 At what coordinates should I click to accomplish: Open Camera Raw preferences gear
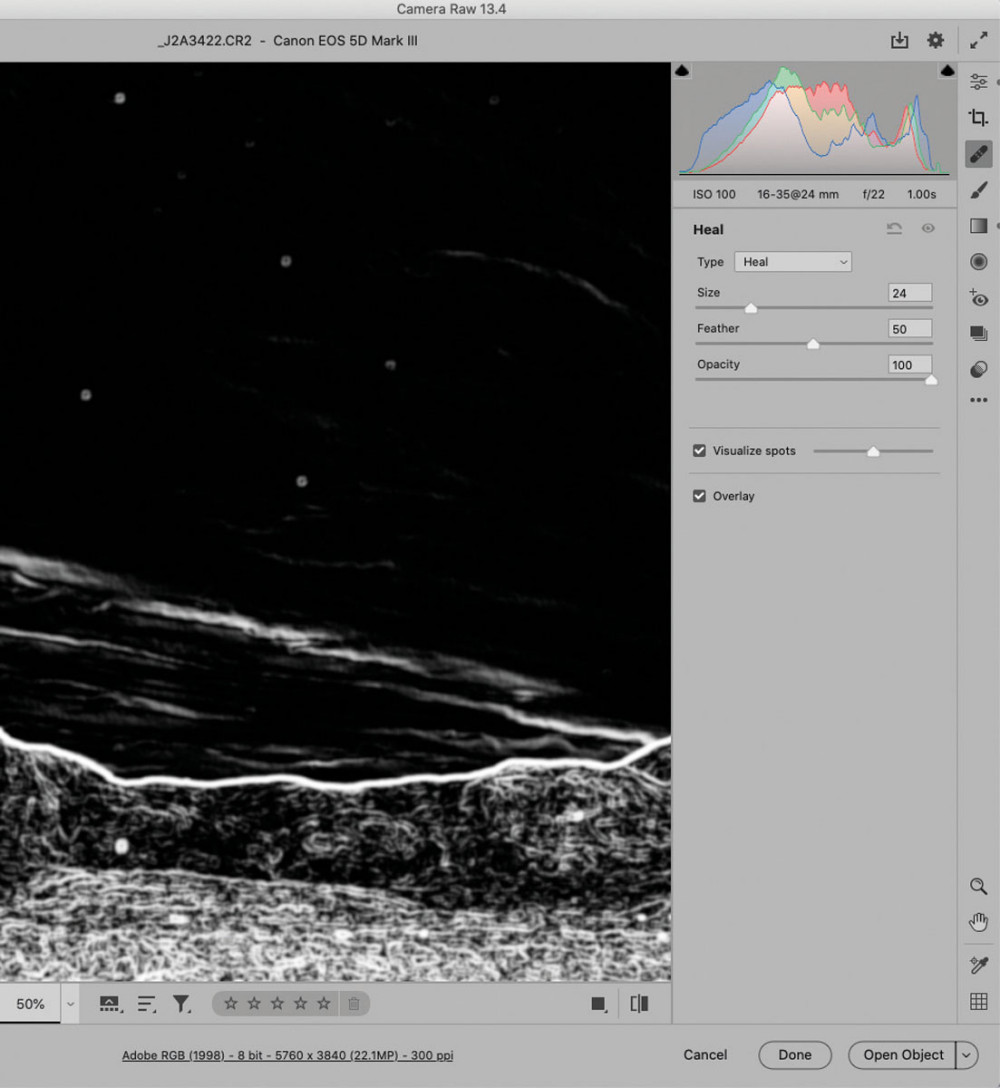pyautogui.click(x=935, y=40)
